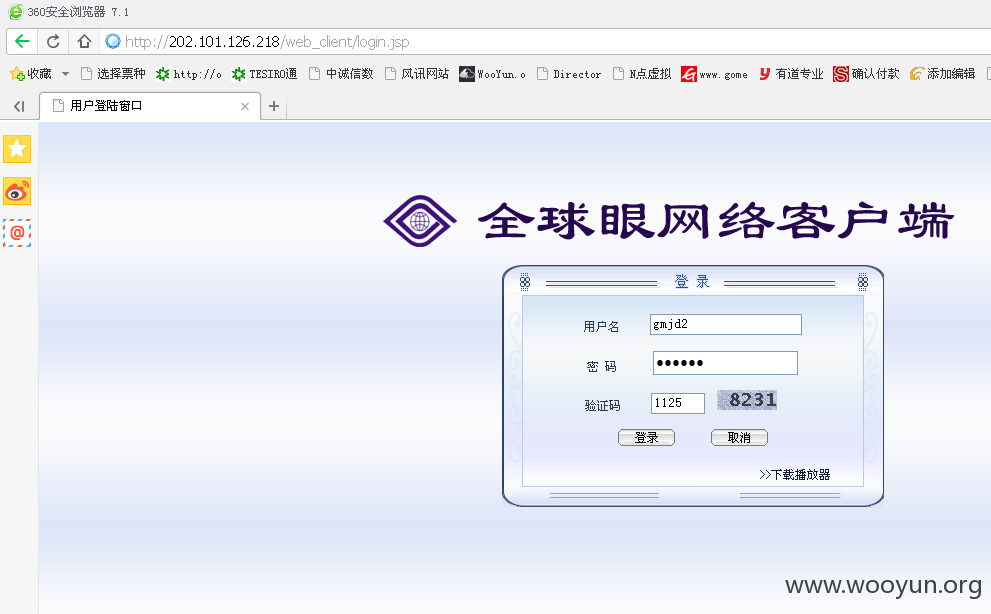Open the yellow star favorites sidebar icon
The width and height of the screenshot is (991, 614).
17,149
